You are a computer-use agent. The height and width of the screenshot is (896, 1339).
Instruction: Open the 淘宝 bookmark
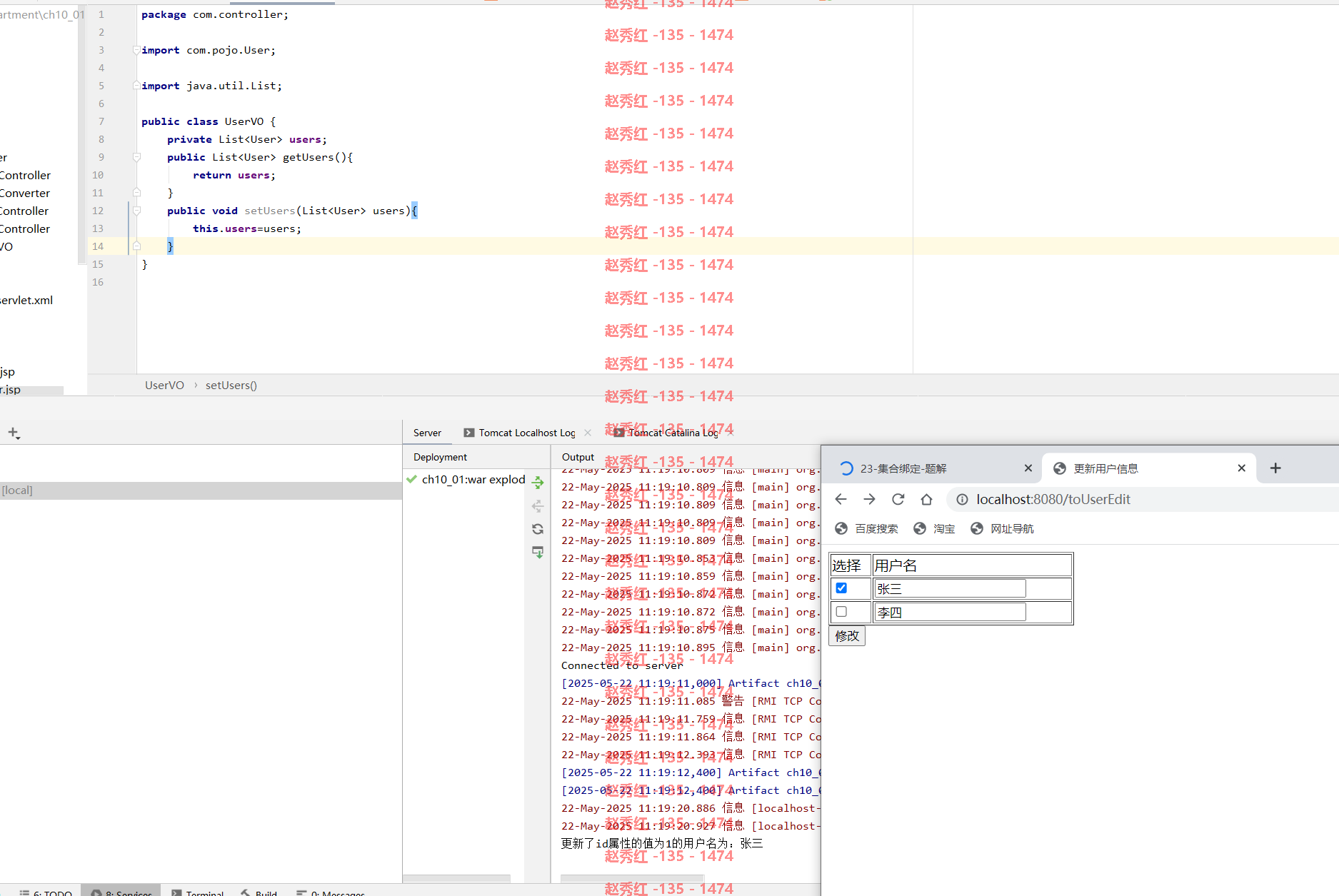[934, 528]
